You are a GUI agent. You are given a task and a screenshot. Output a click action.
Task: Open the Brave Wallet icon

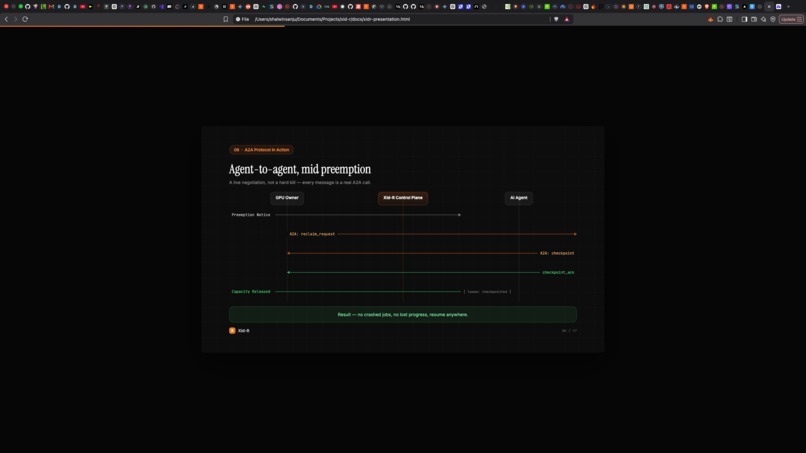coord(754,19)
